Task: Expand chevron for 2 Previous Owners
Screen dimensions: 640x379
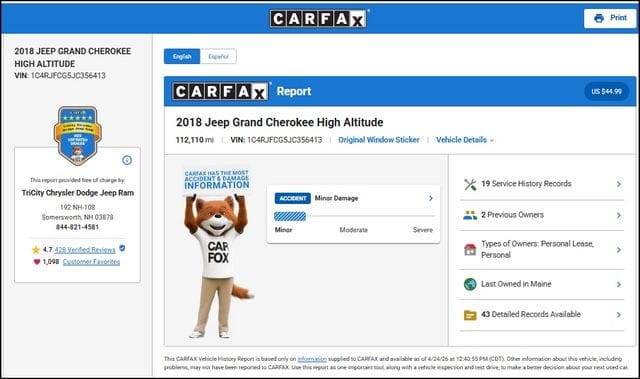Action: (619, 215)
